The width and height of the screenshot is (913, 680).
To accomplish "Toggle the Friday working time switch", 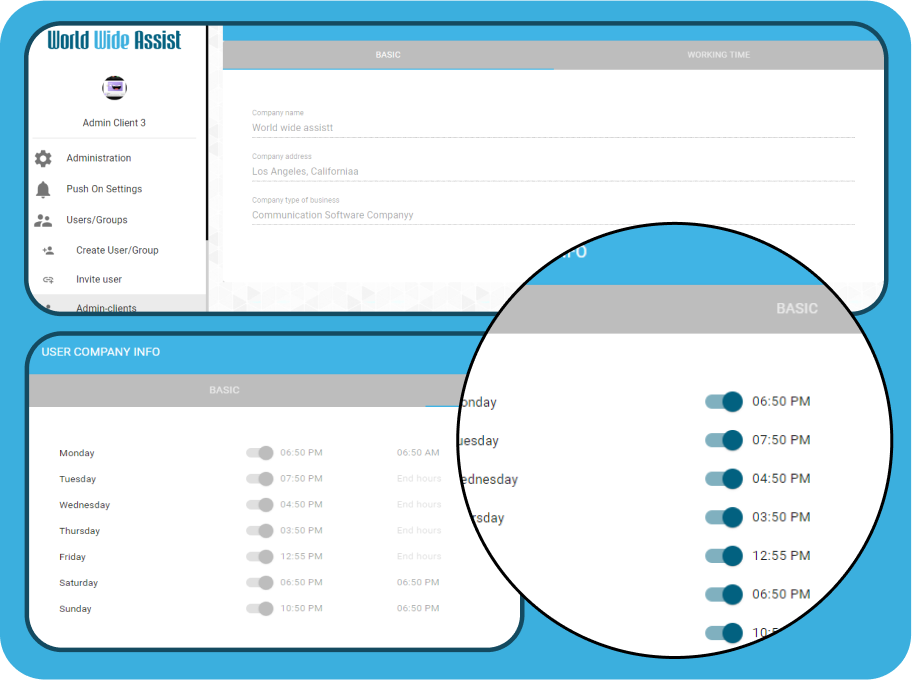I will pos(260,557).
